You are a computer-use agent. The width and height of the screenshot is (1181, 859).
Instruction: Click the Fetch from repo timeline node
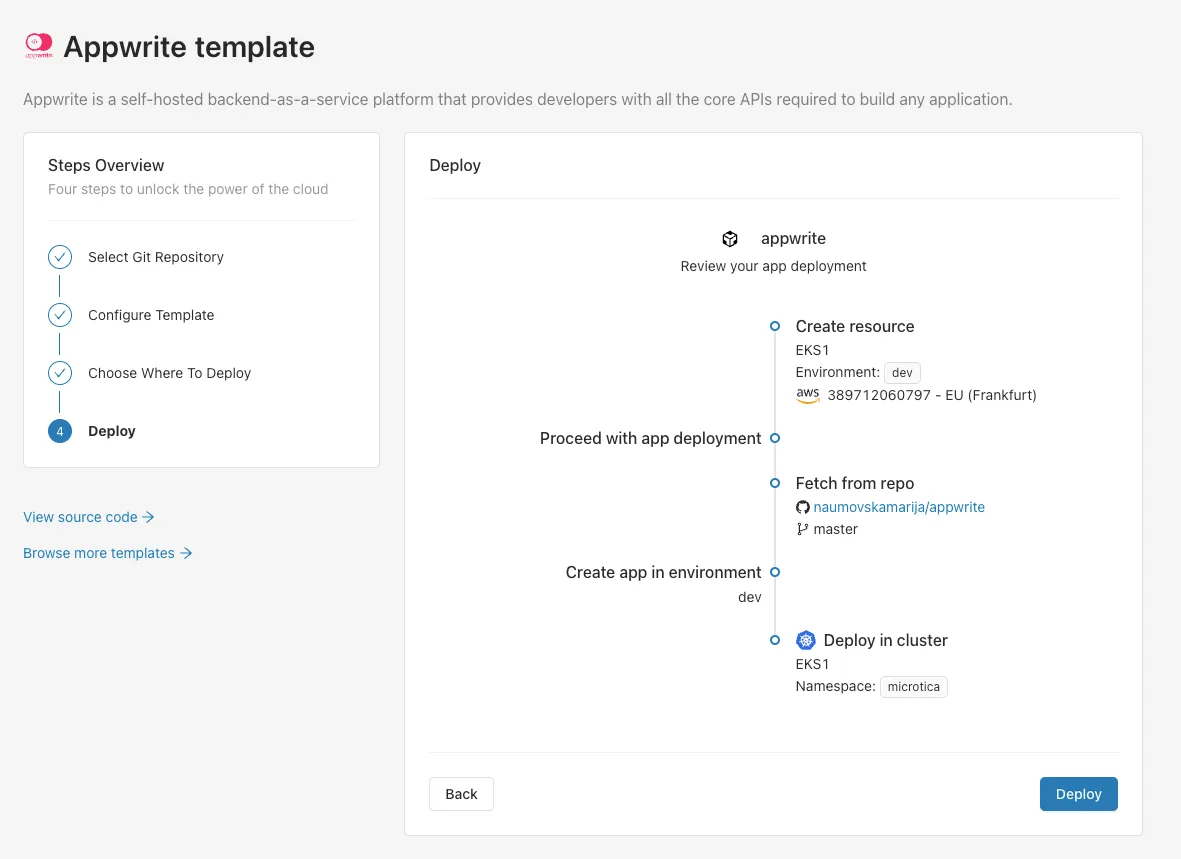pyautogui.click(x=775, y=483)
